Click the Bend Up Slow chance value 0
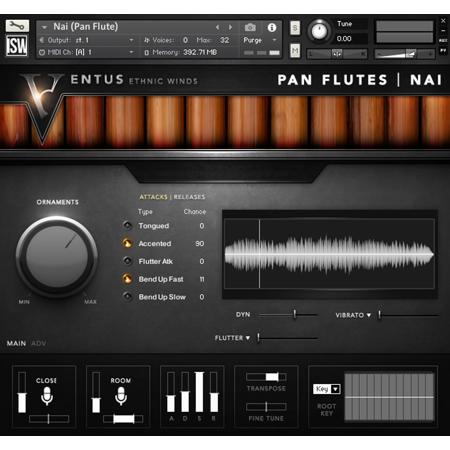The image size is (450, 450). click(x=202, y=297)
